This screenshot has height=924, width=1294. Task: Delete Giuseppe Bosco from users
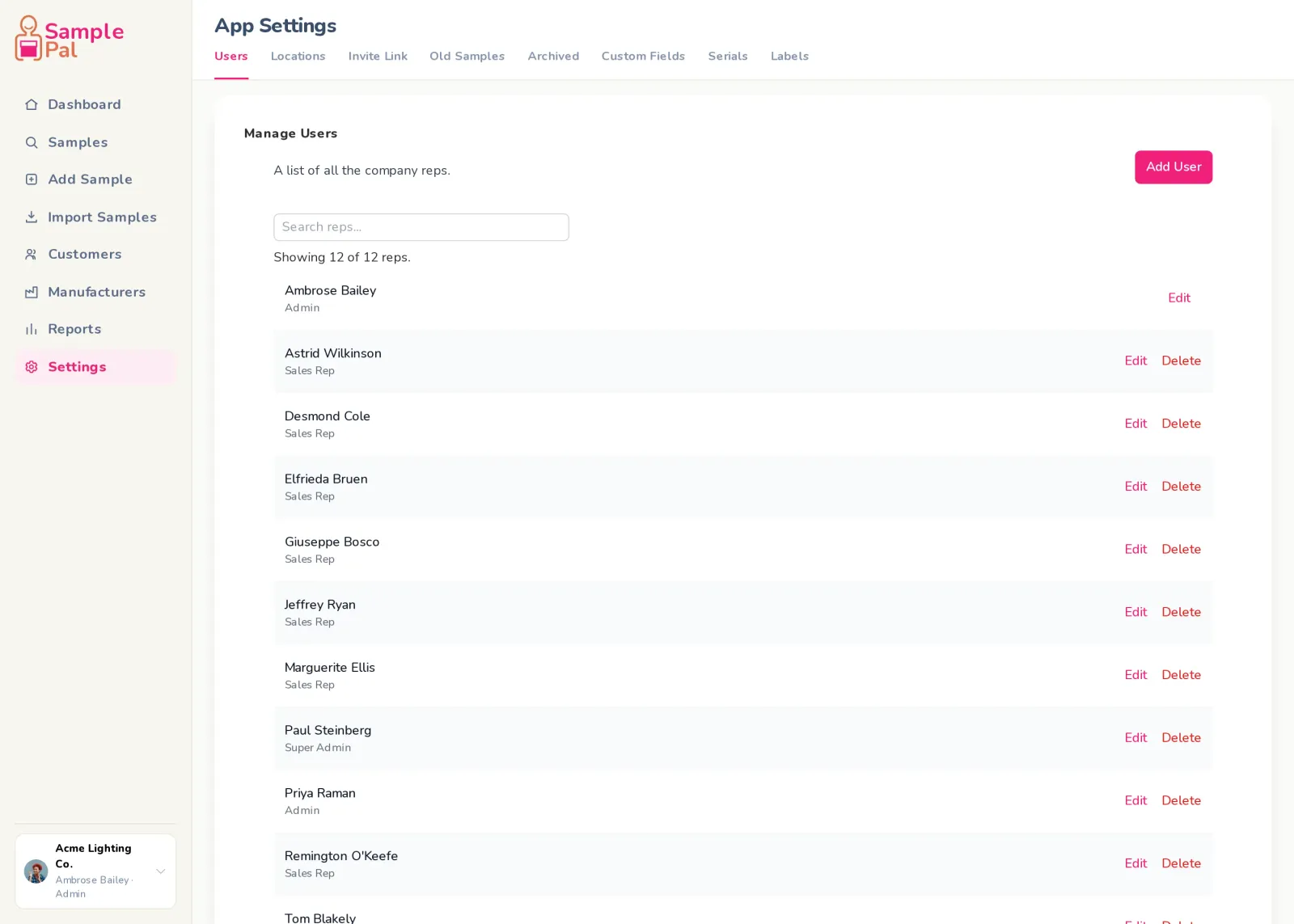pos(1181,549)
